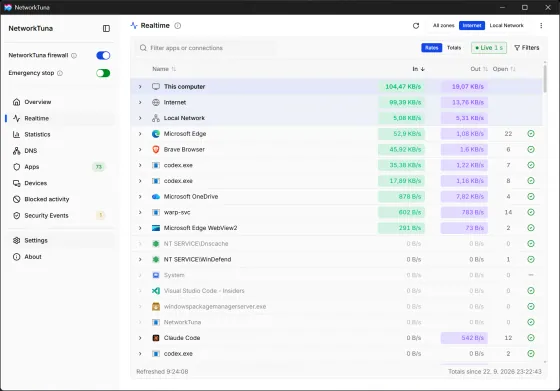
Task: Select the Rates view mode
Action: 431,48
